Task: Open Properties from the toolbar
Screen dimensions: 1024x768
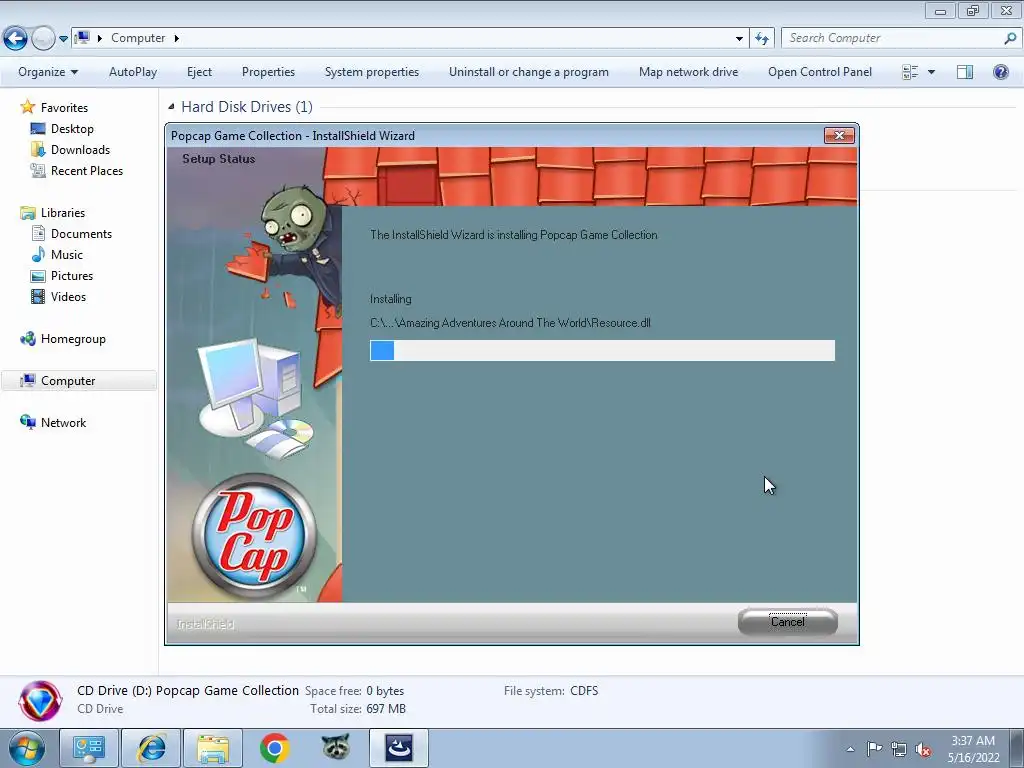Action: (x=268, y=72)
